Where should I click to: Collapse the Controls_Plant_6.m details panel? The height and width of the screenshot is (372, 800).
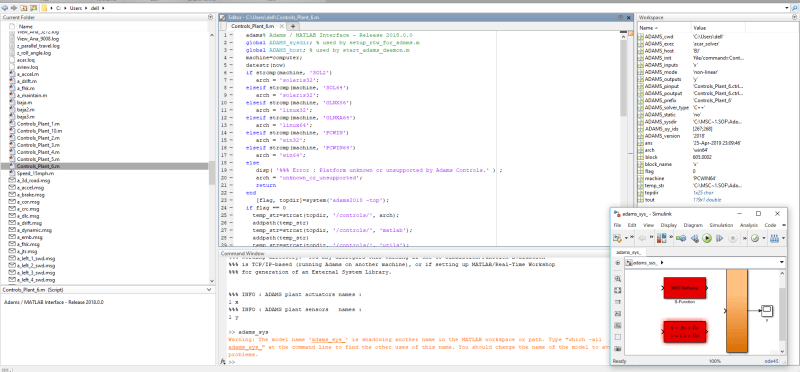click(210, 289)
